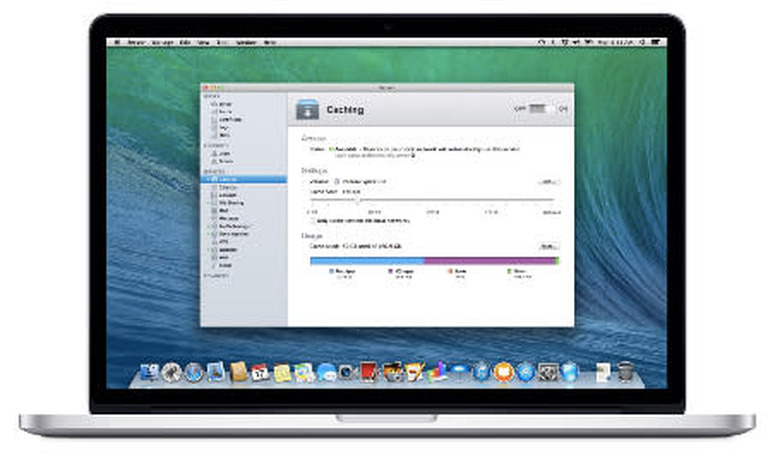Select Certificates in the sidebar
This screenshot has width=780, height=459.
230,119
